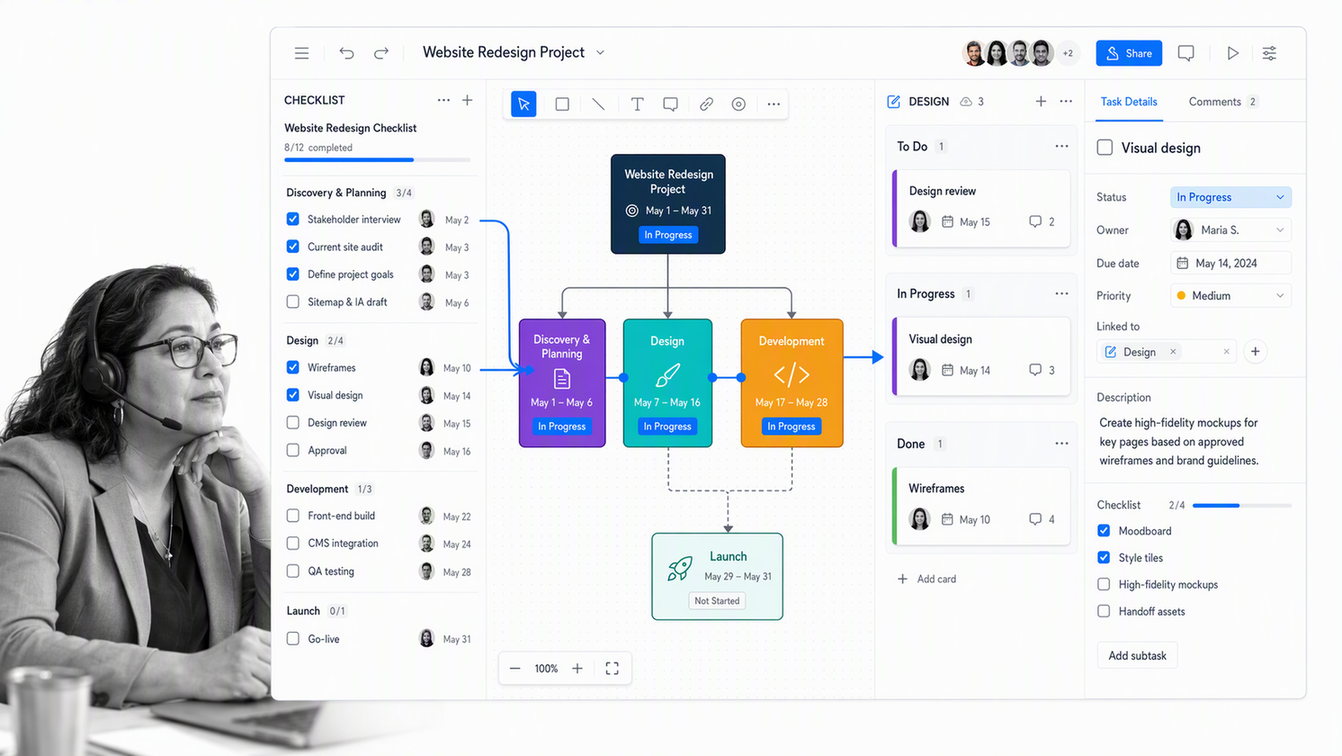Add a new checklist item with plus icon
Viewport: 1342px width, 756px height.
coord(467,100)
